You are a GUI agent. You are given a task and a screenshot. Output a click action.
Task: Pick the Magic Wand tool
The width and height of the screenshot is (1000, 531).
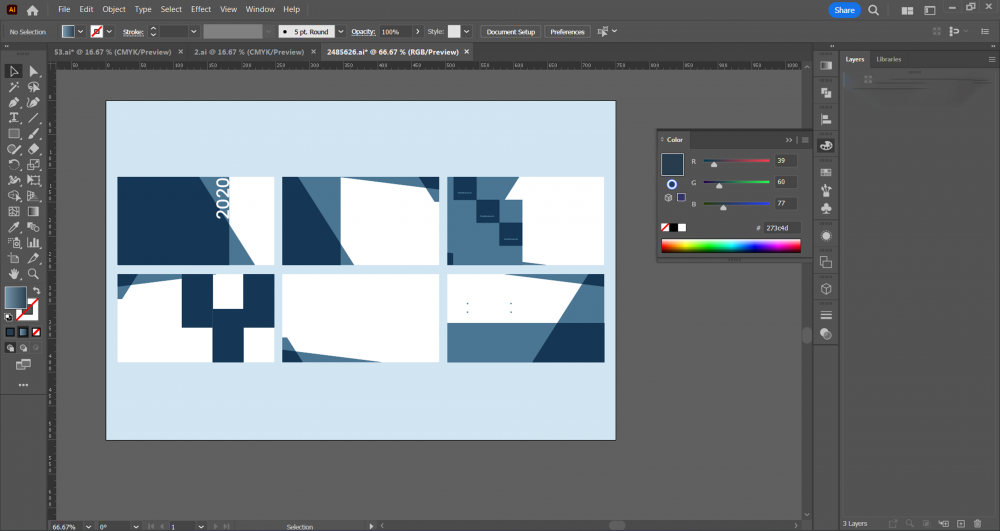pyautogui.click(x=13, y=87)
